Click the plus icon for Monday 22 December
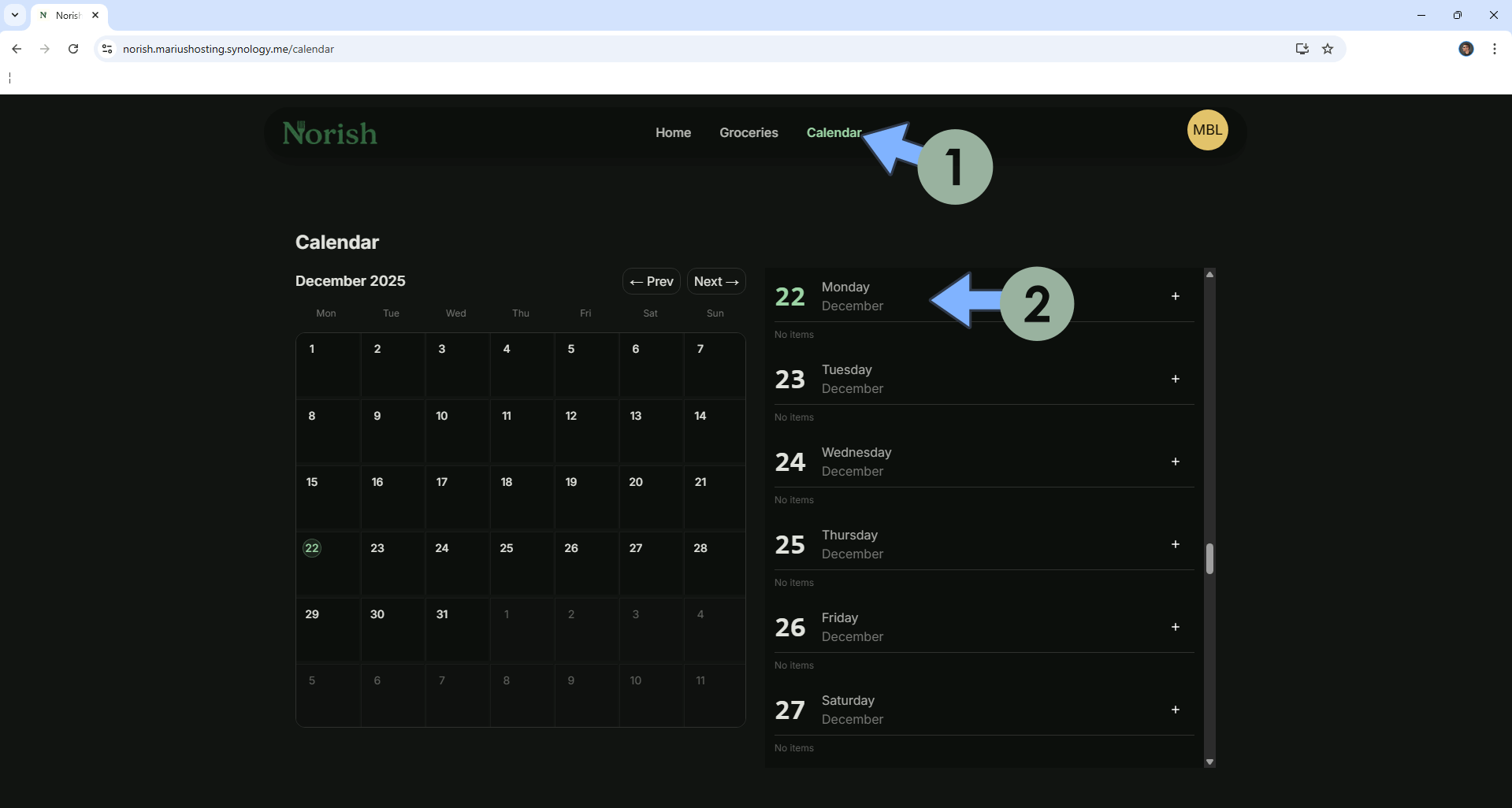The width and height of the screenshot is (1512, 808). tap(1175, 296)
